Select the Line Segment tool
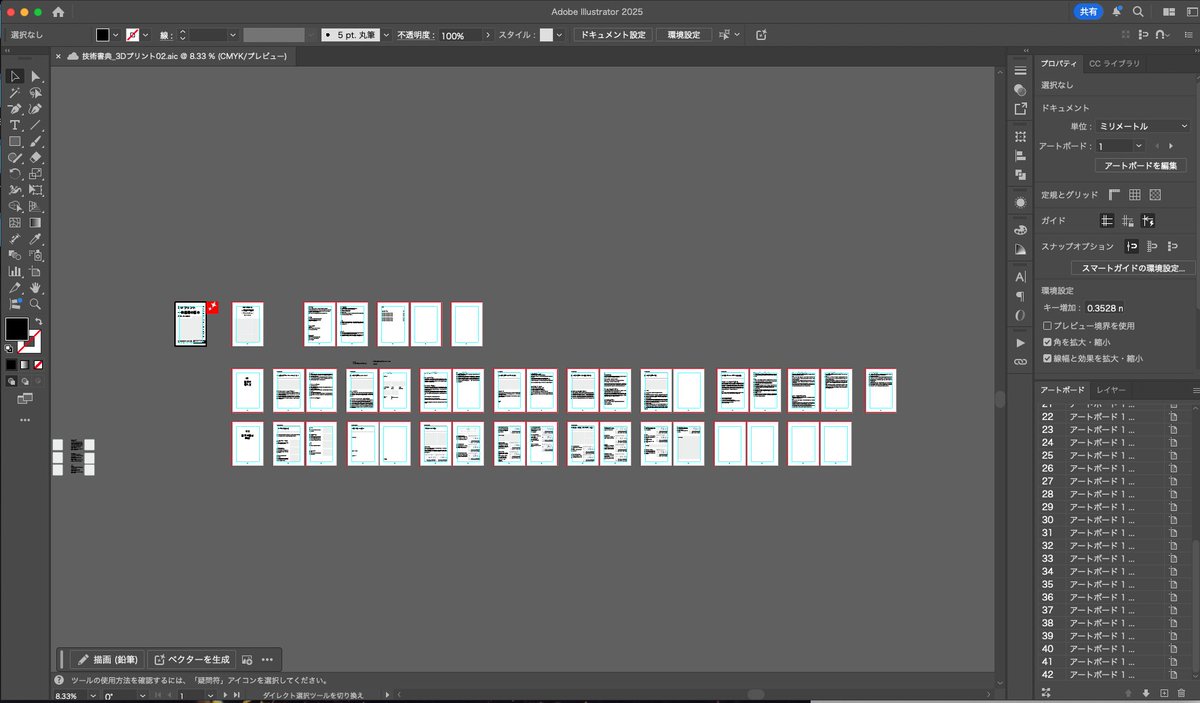 36,125
